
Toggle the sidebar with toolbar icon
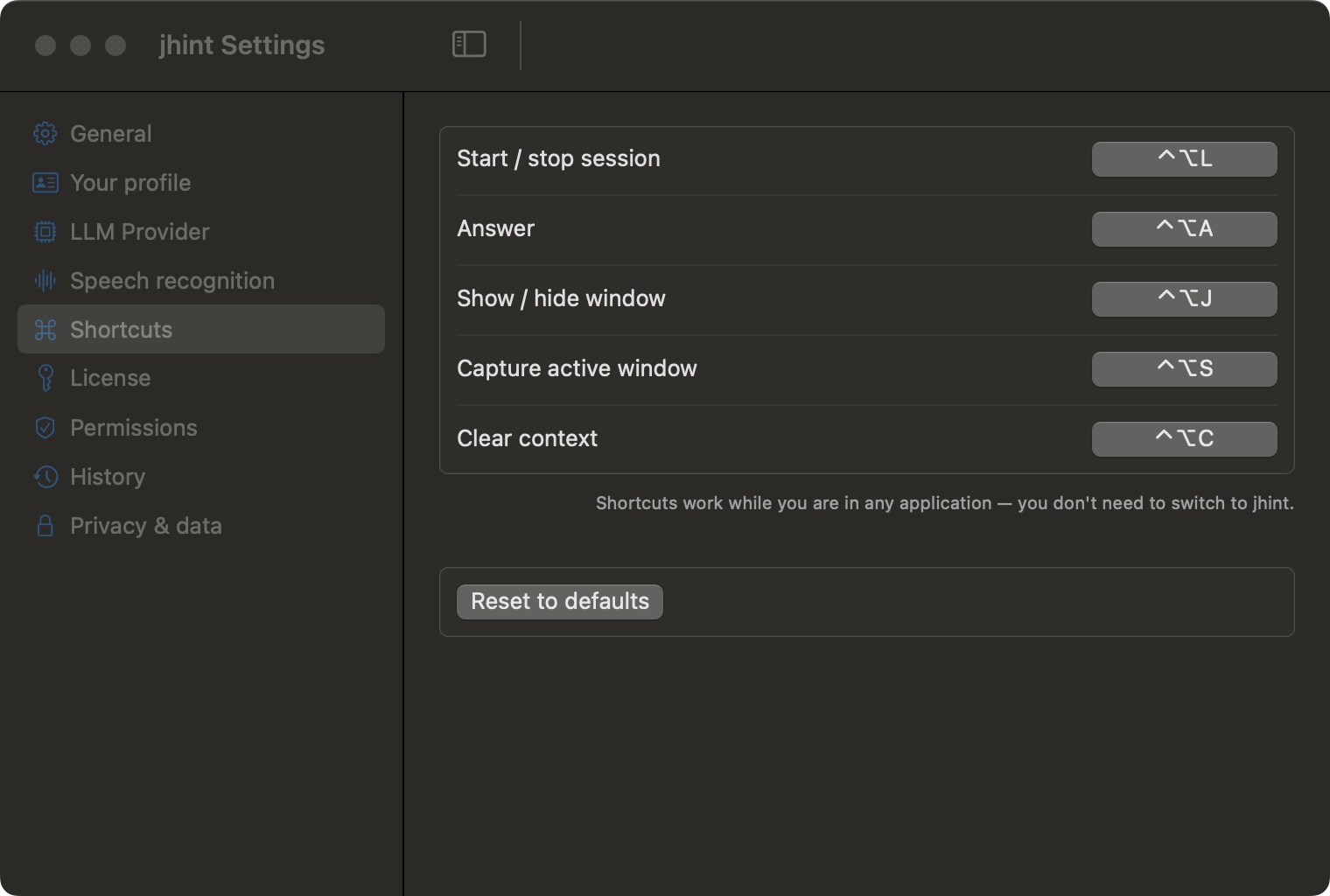point(469,45)
